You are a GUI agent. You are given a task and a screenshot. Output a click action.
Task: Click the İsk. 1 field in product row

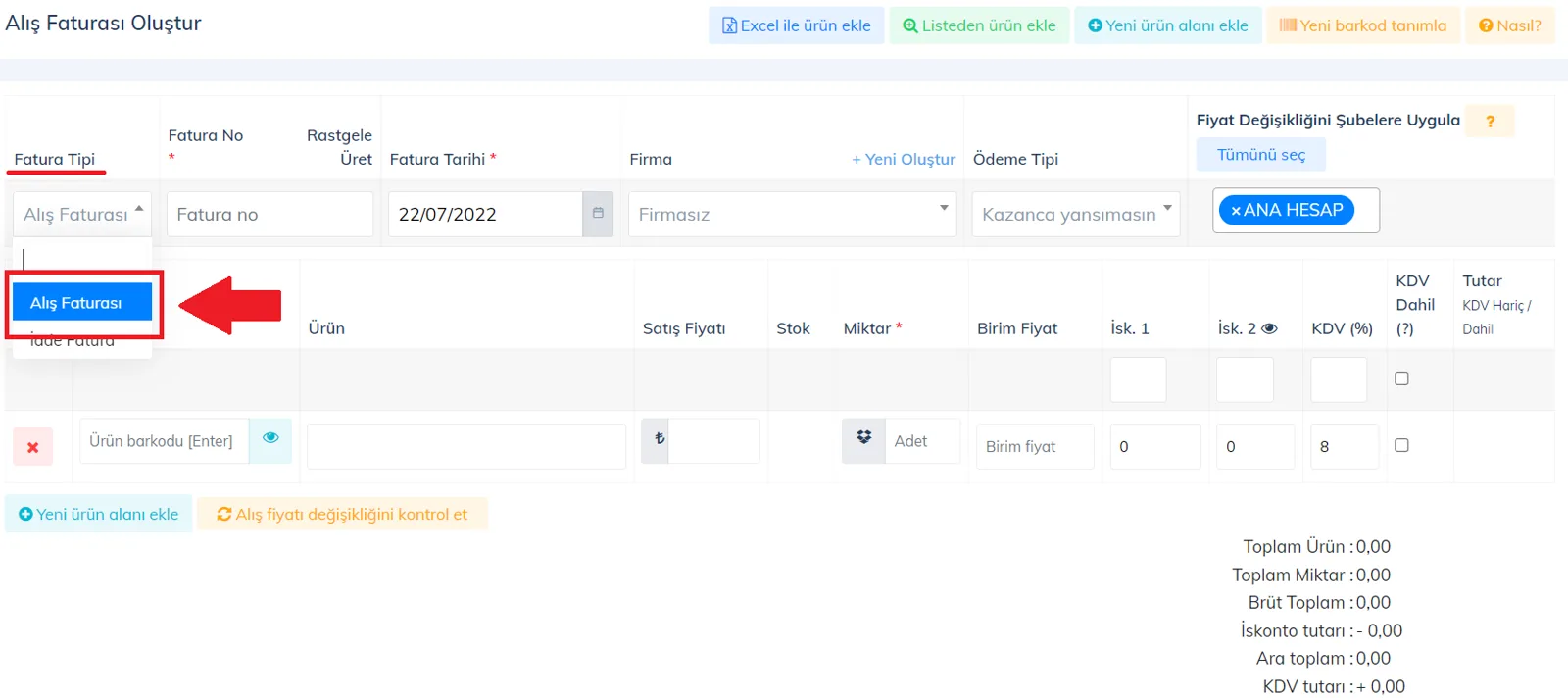[x=1155, y=446]
